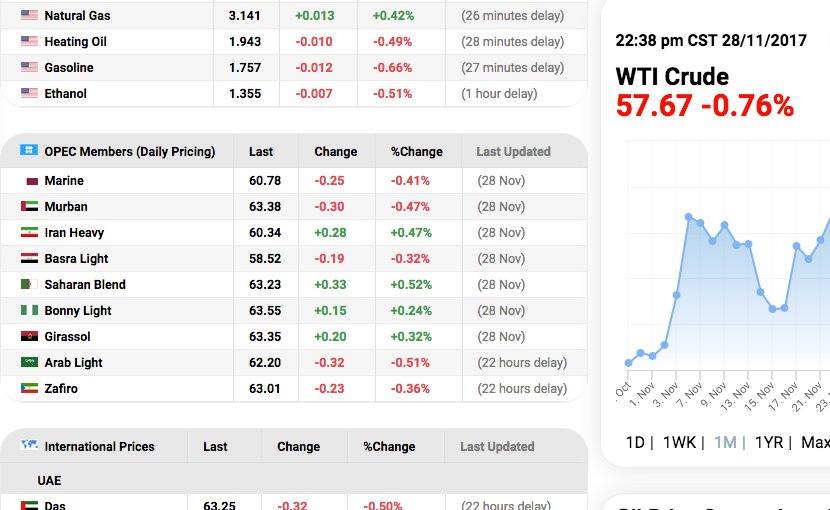830x510 pixels.
Task: Click the Last column header in OPEC table
Action: coord(261,151)
